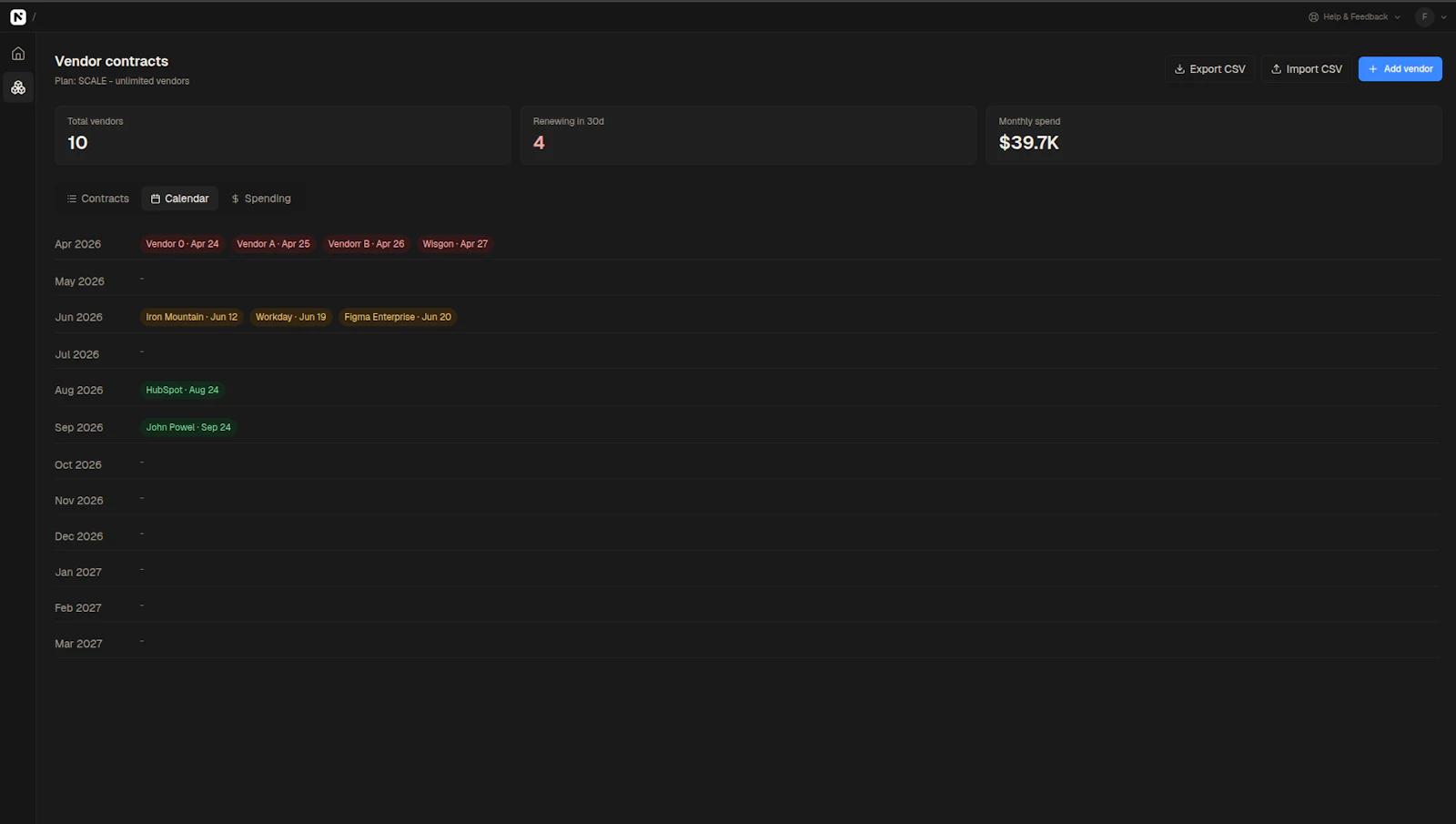Click the Oct 2026 month label
The width and height of the screenshot is (1456, 824).
[x=77, y=464]
